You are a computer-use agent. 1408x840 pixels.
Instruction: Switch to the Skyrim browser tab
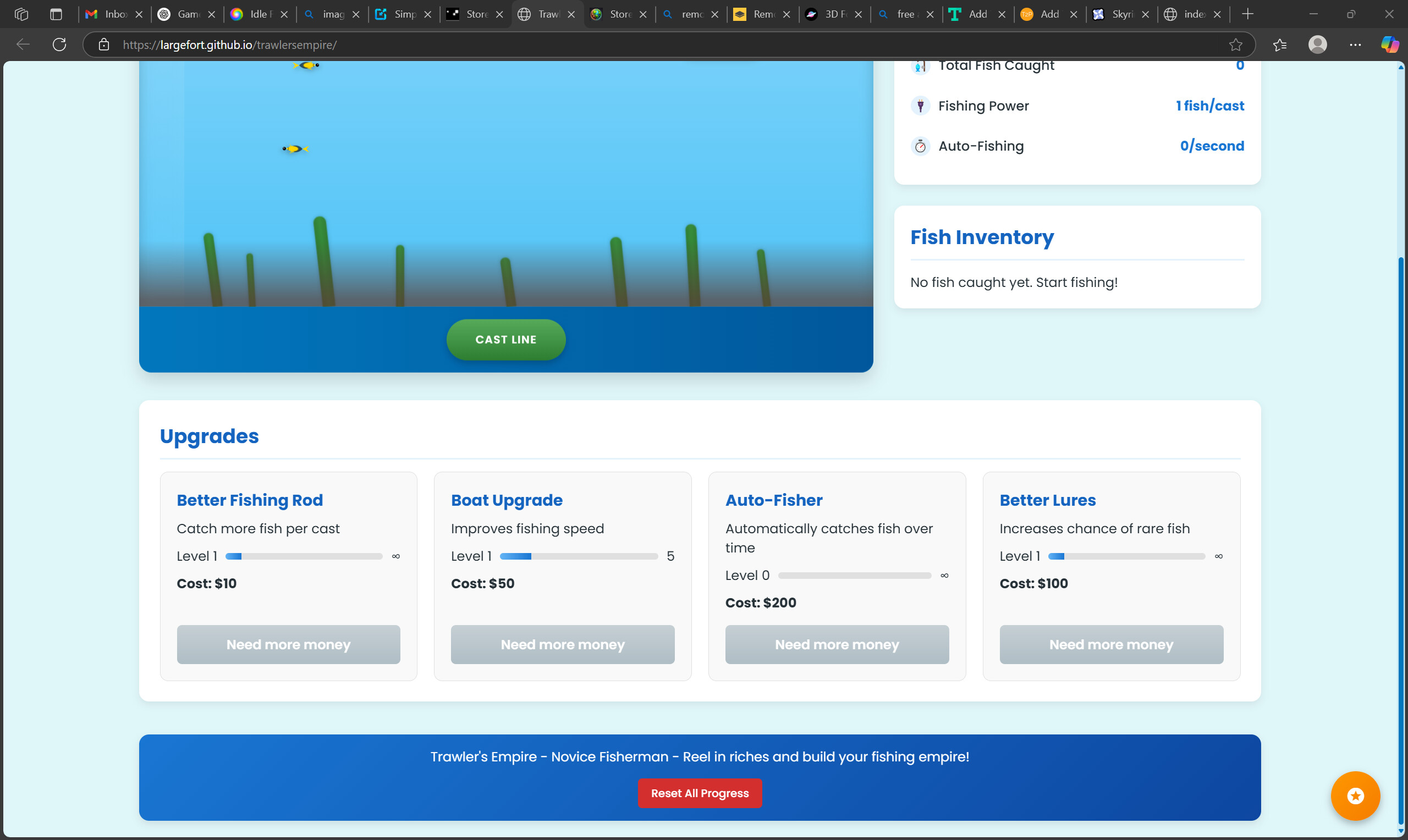pos(1121,14)
